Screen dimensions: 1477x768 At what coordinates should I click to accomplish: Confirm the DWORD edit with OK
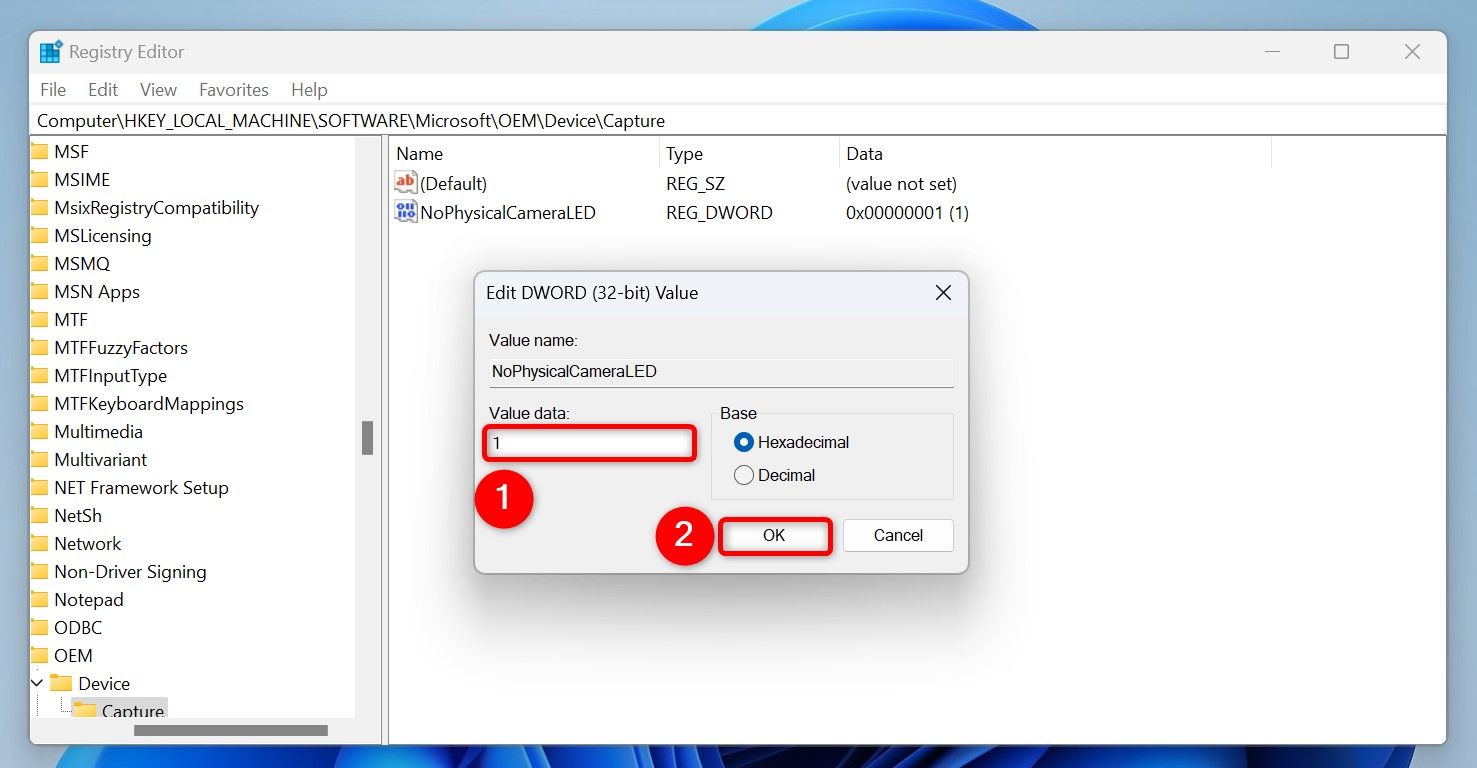774,536
